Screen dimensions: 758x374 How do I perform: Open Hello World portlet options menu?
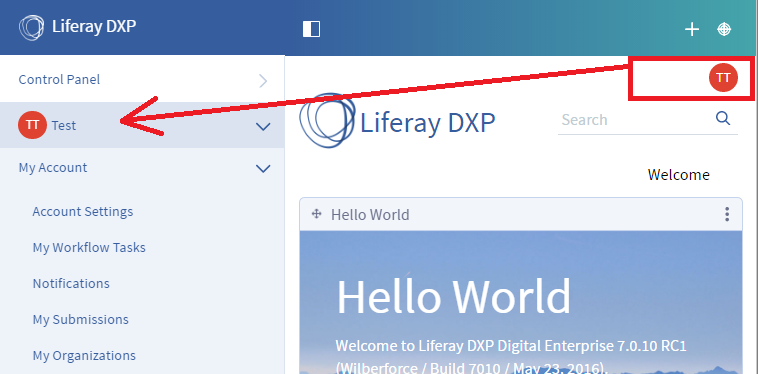(x=727, y=214)
